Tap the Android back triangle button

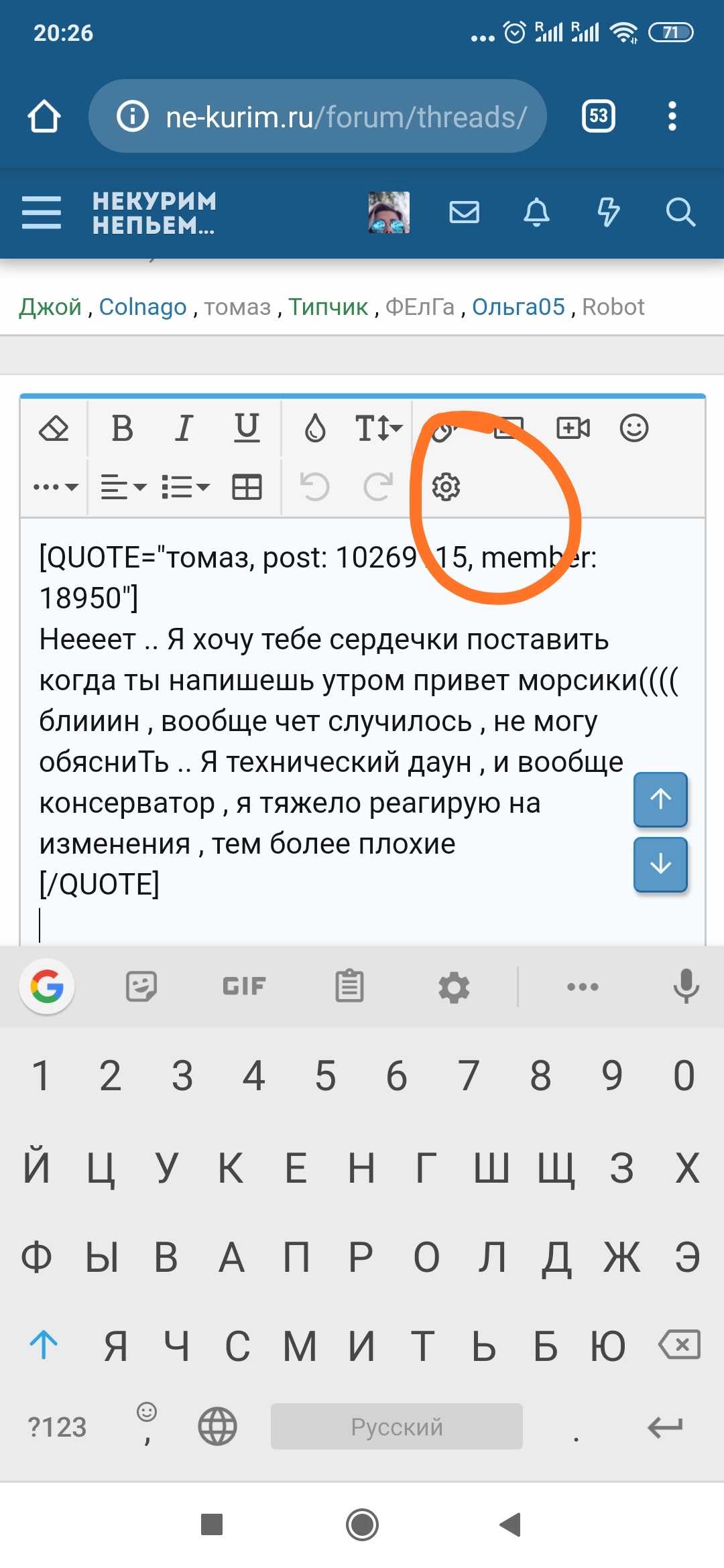[511, 1524]
